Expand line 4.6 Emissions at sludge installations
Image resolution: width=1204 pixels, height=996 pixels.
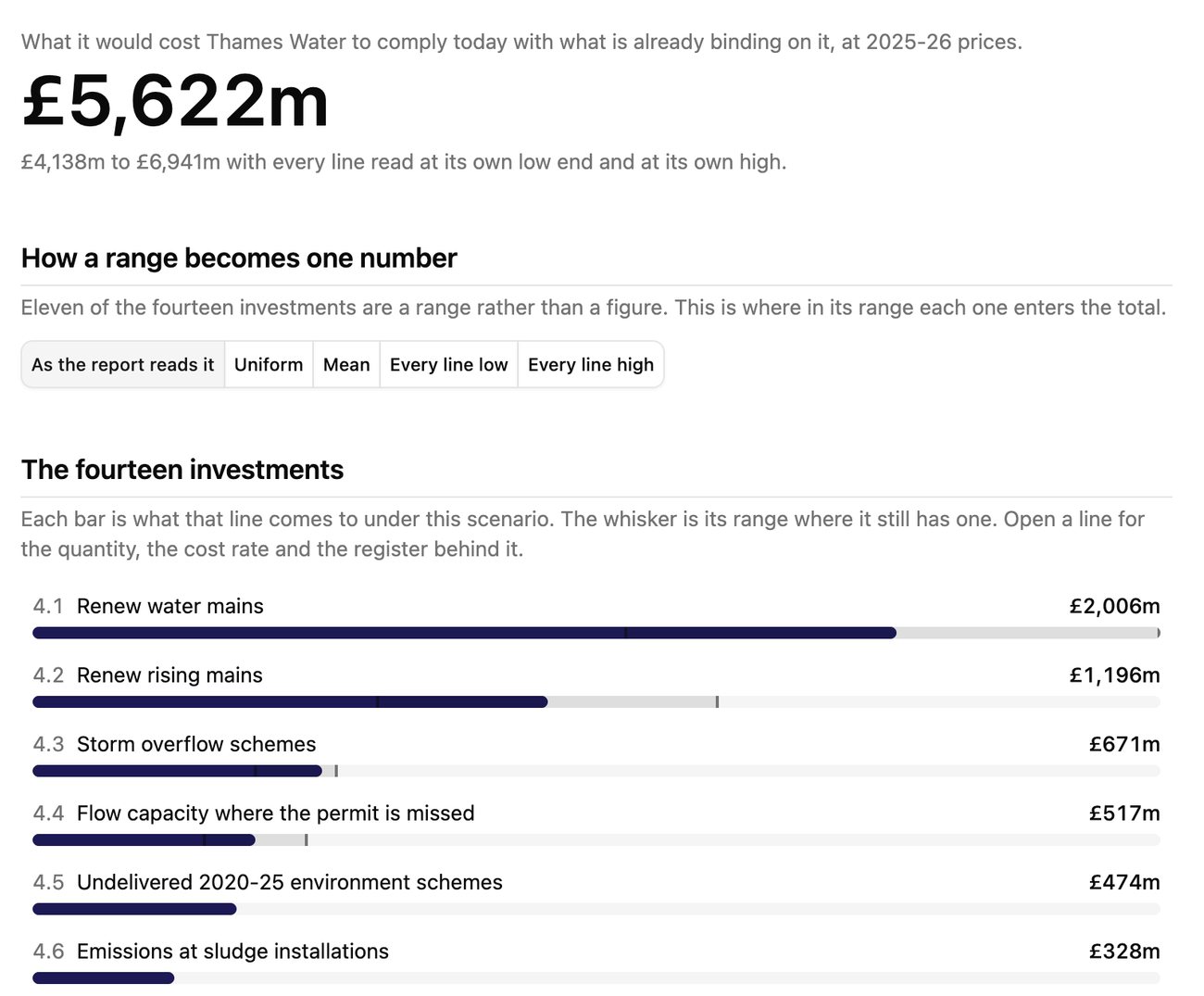(x=596, y=964)
